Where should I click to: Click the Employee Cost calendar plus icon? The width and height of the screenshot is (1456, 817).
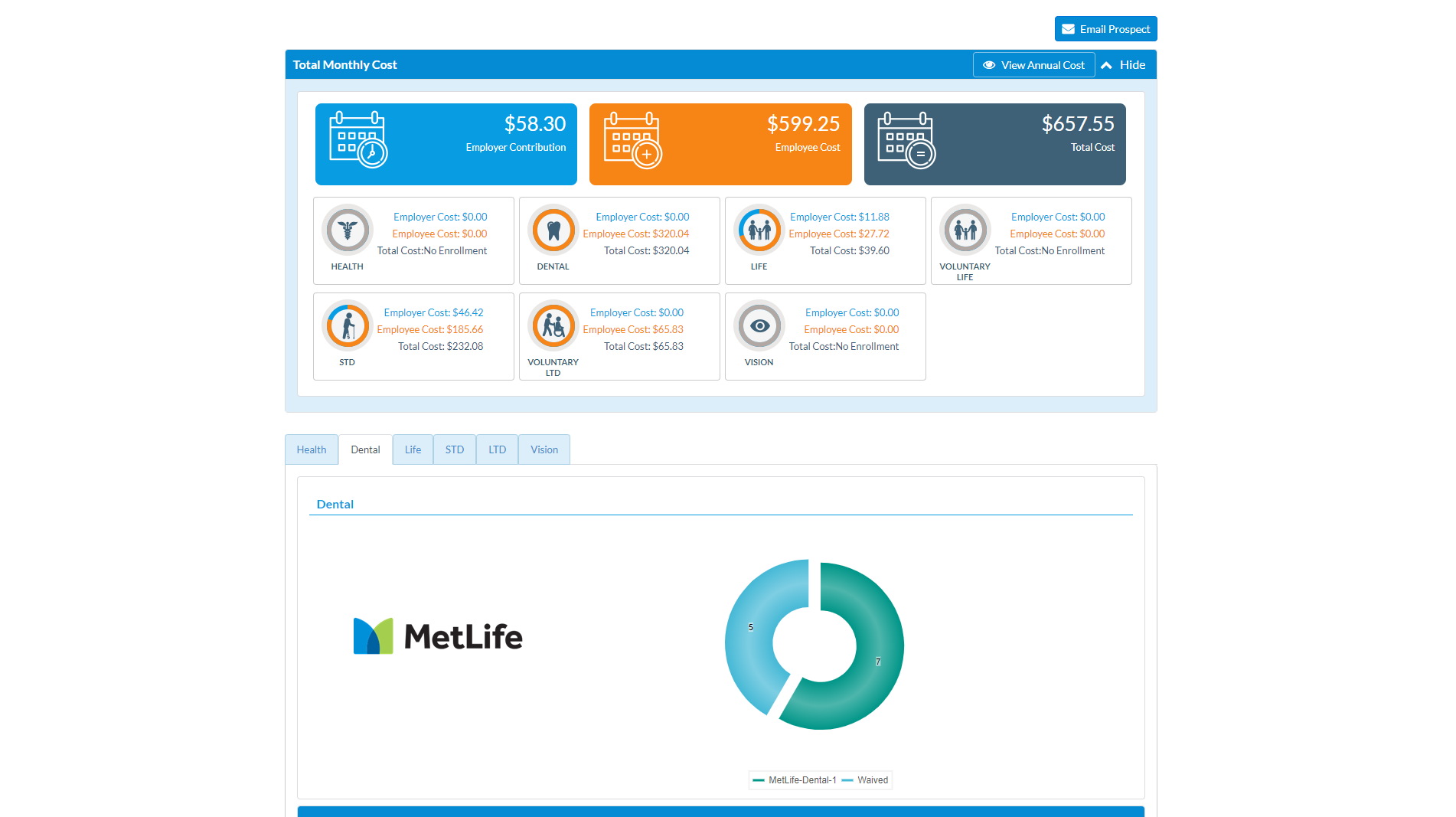click(633, 139)
